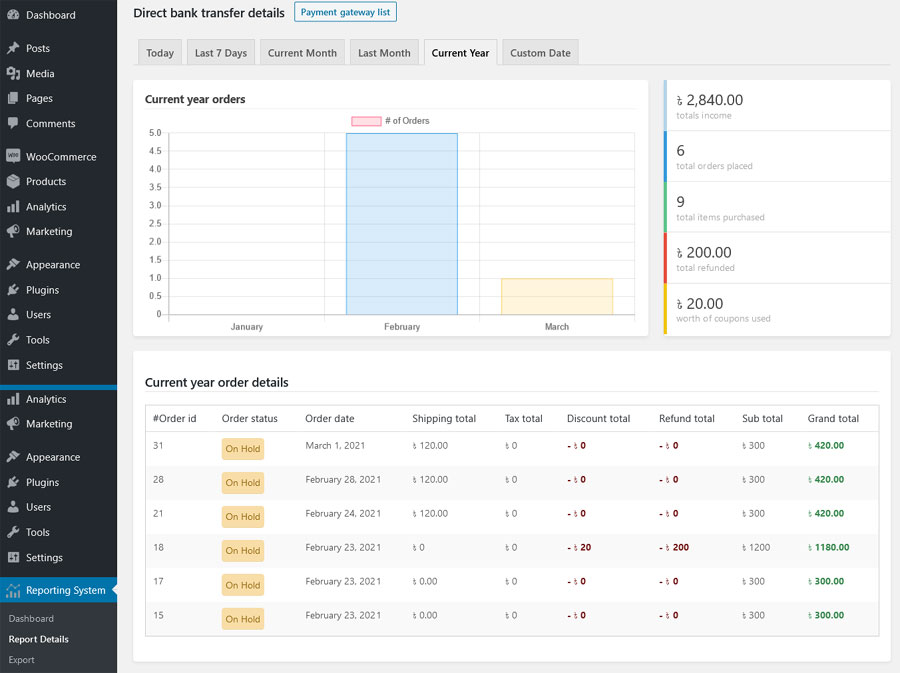Click the second Plugins plug icon

[13, 482]
